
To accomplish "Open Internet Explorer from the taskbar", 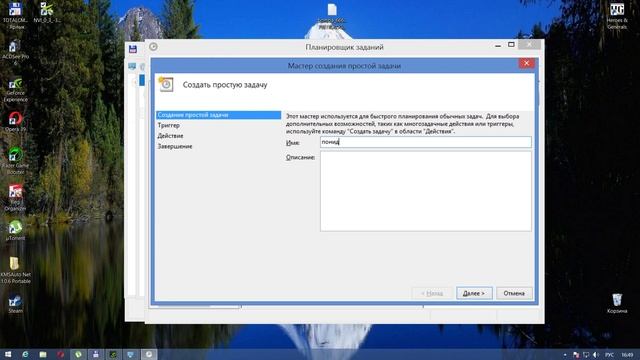I will tap(25, 354).
